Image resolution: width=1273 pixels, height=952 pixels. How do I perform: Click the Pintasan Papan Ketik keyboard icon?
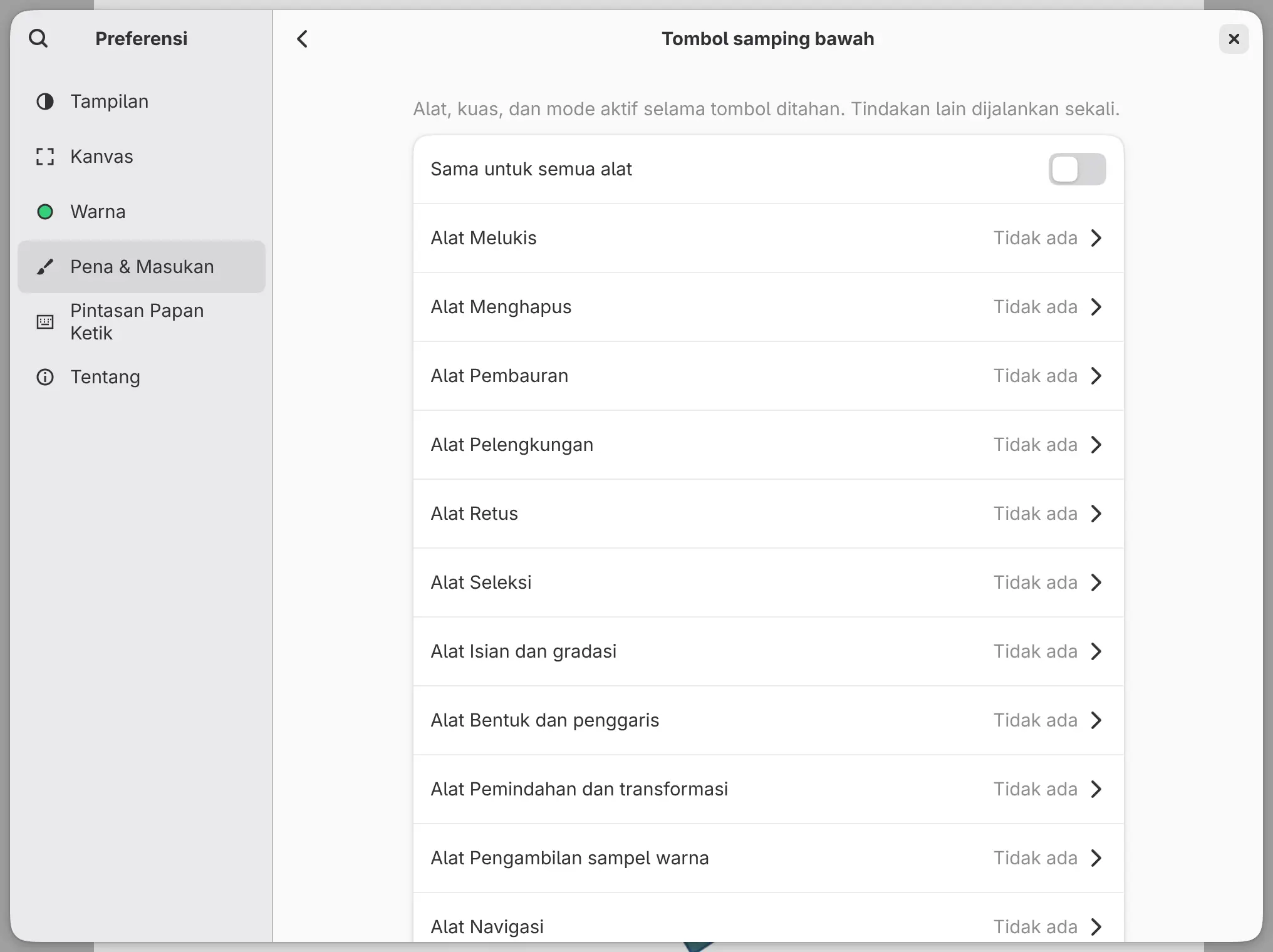[45, 322]
